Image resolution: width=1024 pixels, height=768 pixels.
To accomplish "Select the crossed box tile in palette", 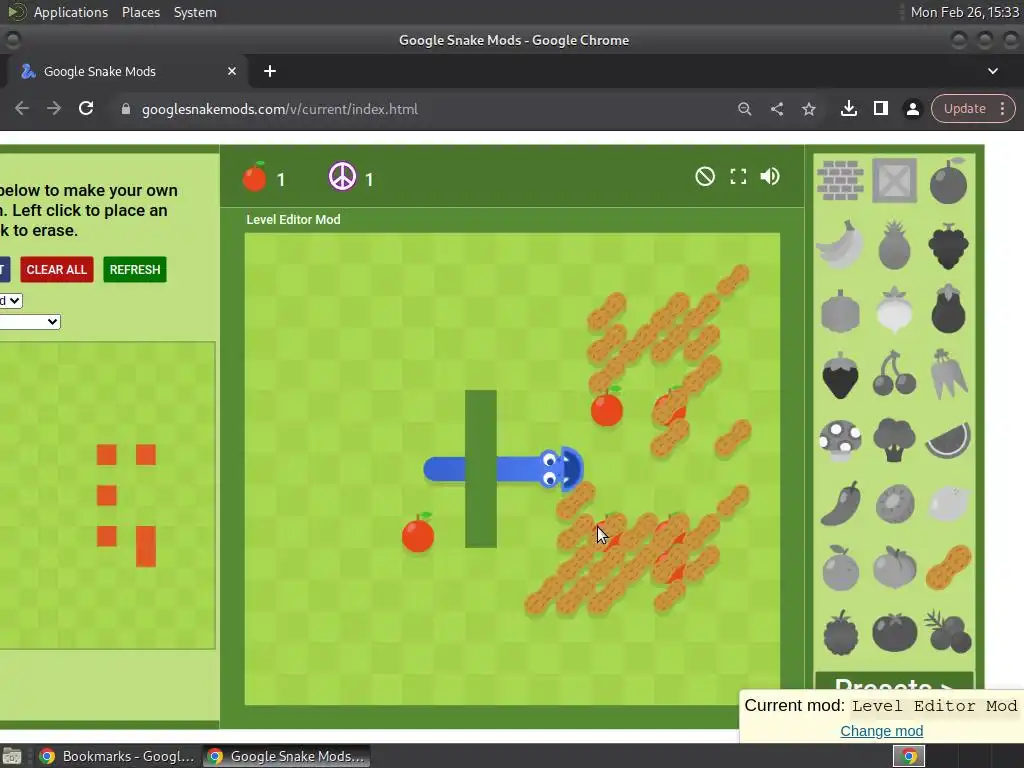I will (894, 180).
